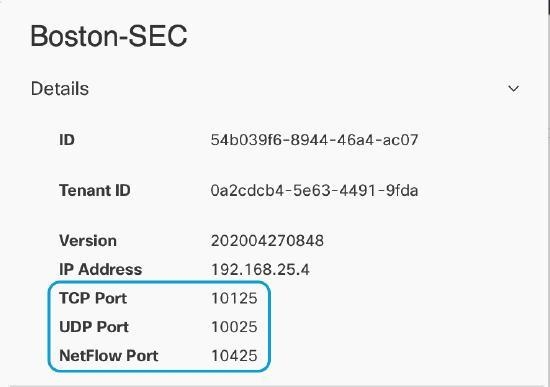Click the UDP Port label
The width and height of the screenshot is (550, 387).
click(94, 327)
